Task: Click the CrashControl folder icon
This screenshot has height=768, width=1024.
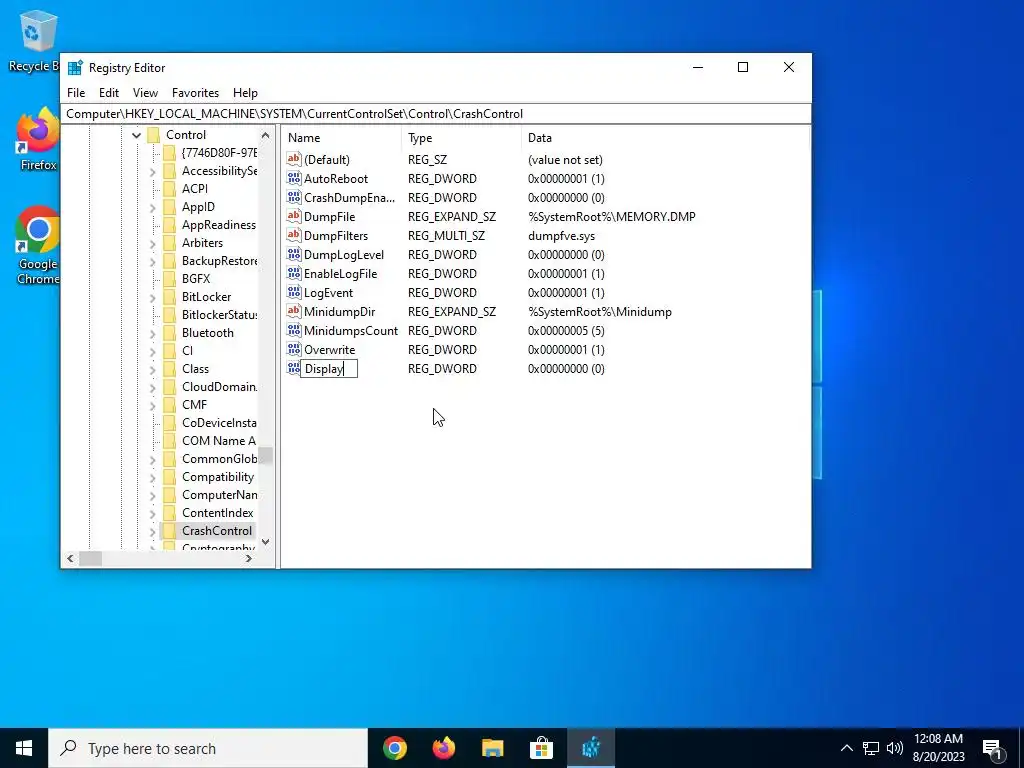Action: coord(169,530)
